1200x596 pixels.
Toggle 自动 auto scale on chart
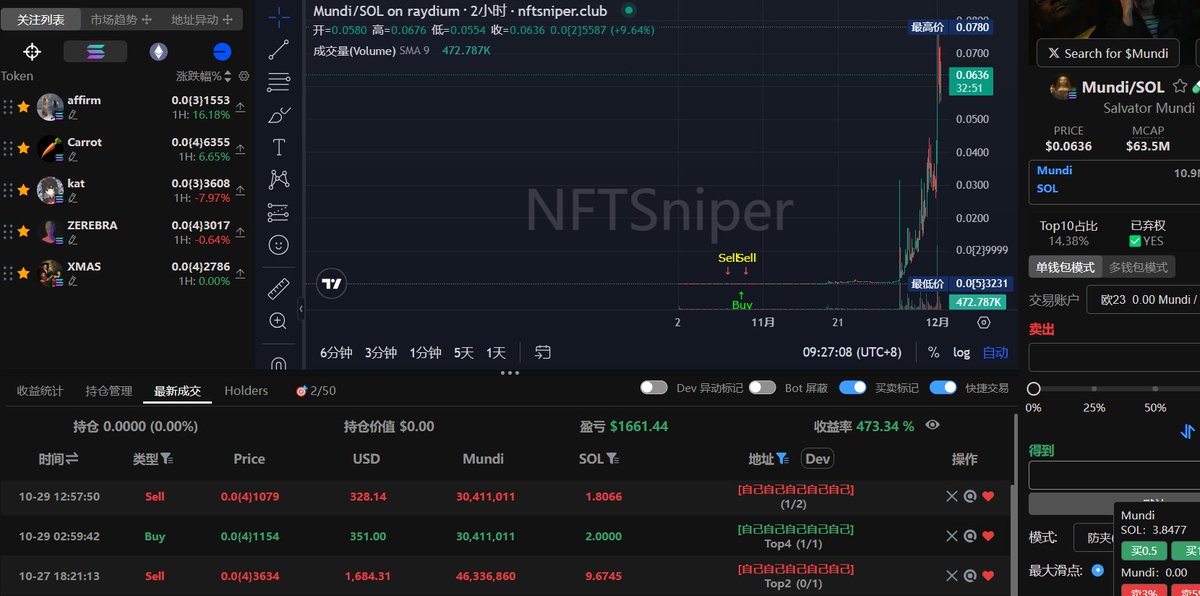coord(995,352)
